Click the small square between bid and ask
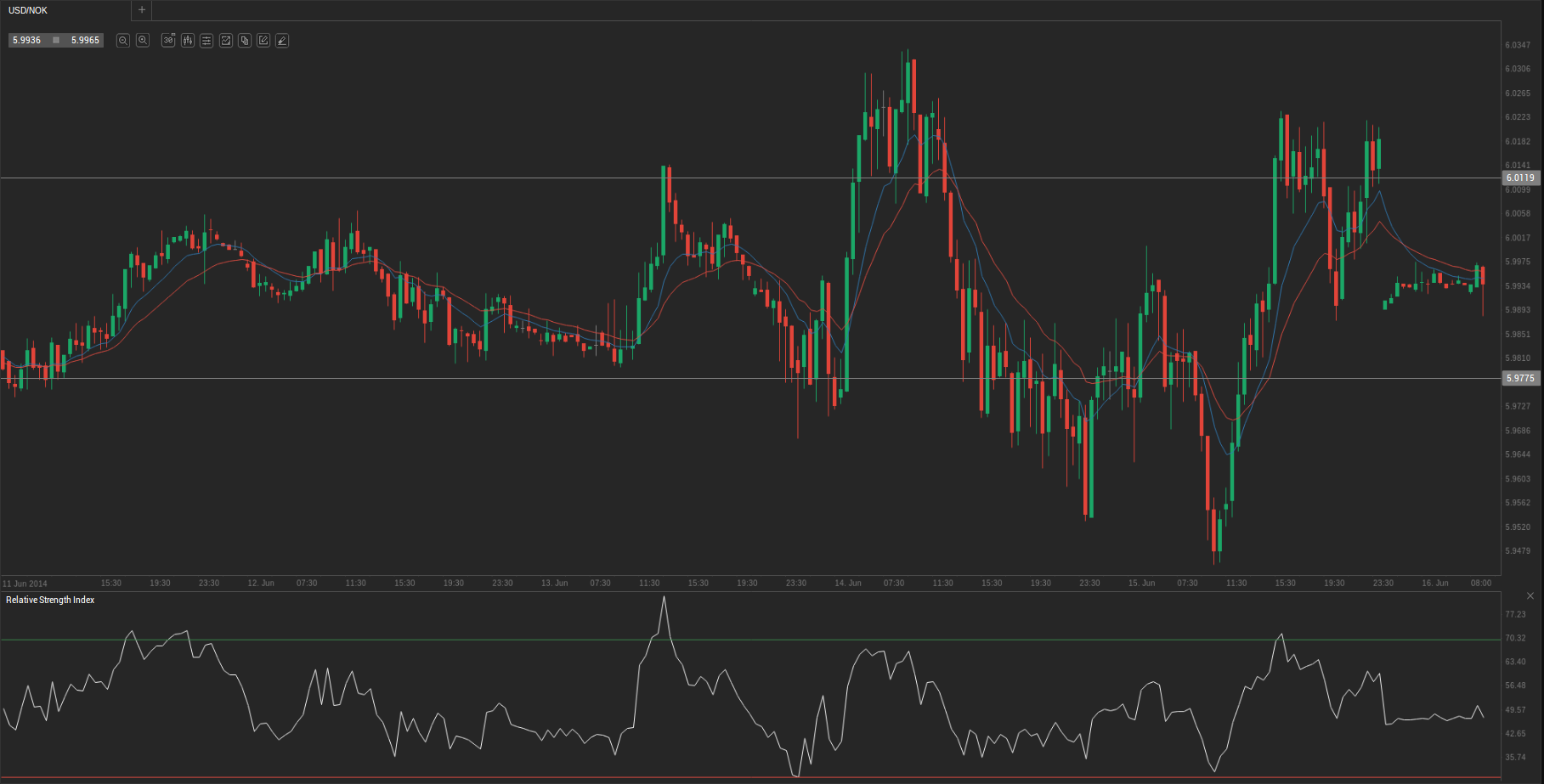1544x784 pixels. 56,41
